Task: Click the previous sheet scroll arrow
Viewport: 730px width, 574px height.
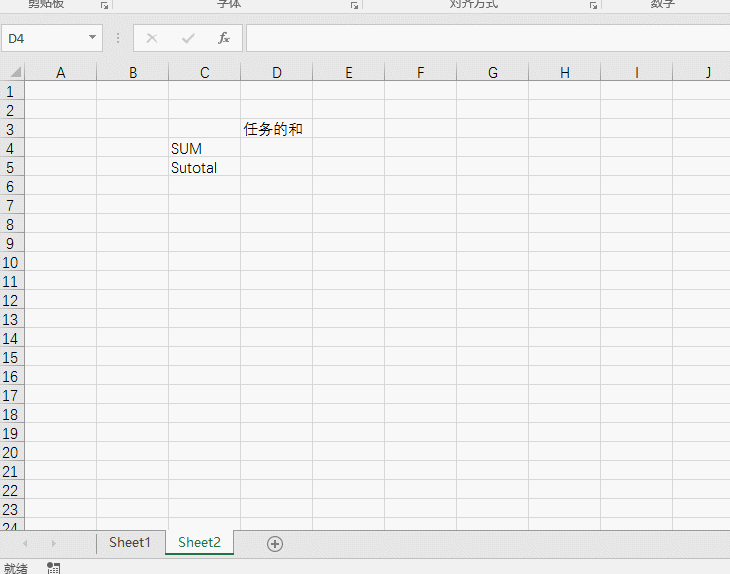Action: (25, 543)
